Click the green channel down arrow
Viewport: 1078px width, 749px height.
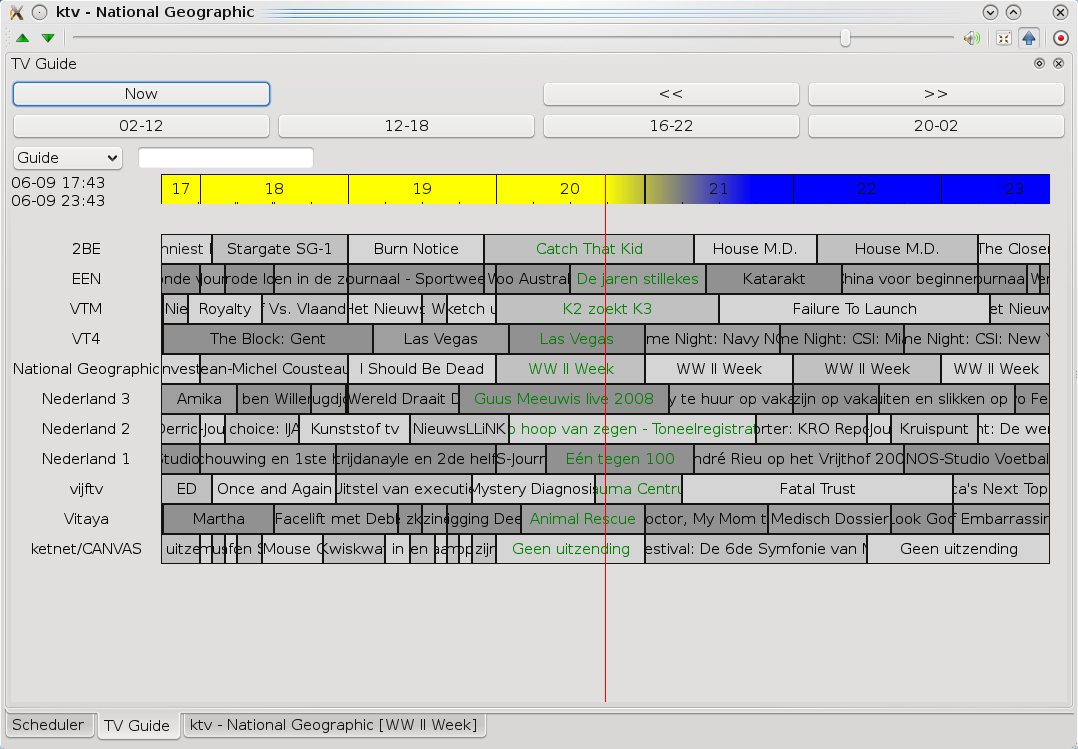47,38
